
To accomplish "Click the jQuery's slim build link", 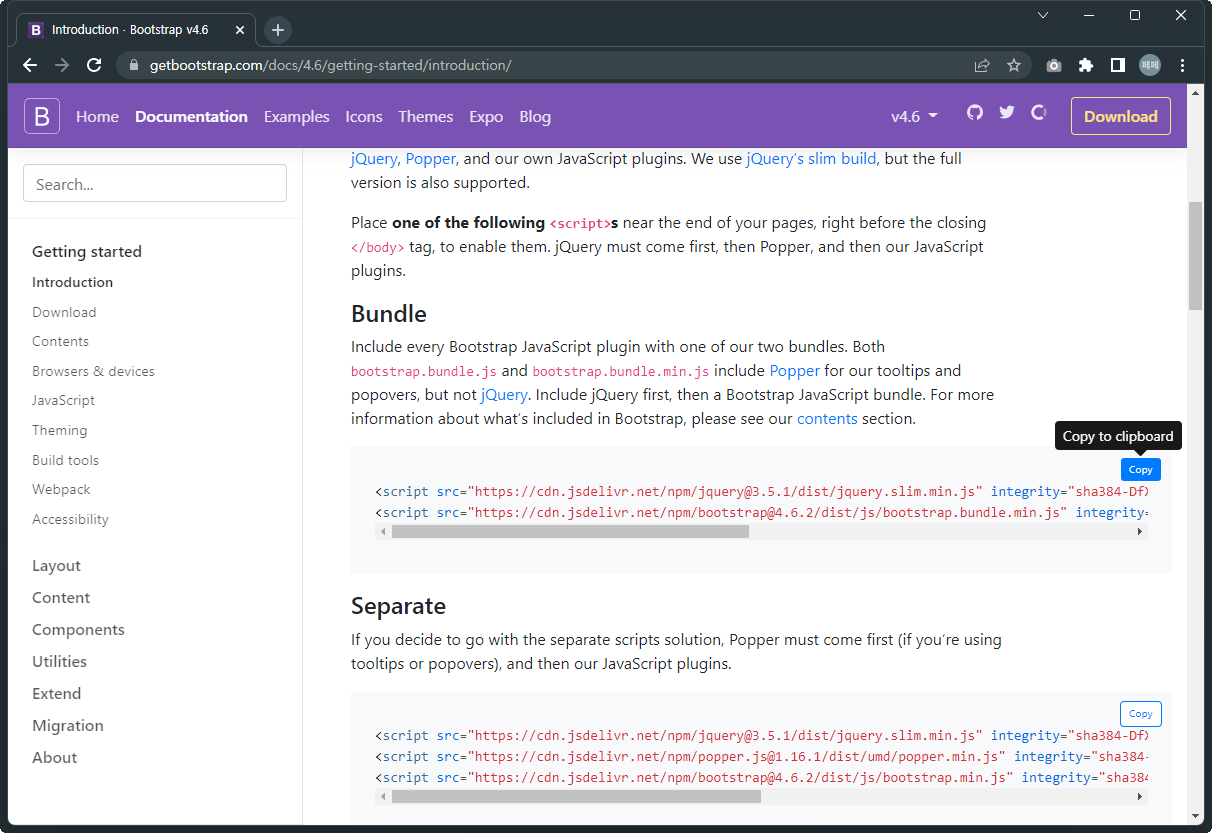I will pyautogui.click(x=811, y=158).
